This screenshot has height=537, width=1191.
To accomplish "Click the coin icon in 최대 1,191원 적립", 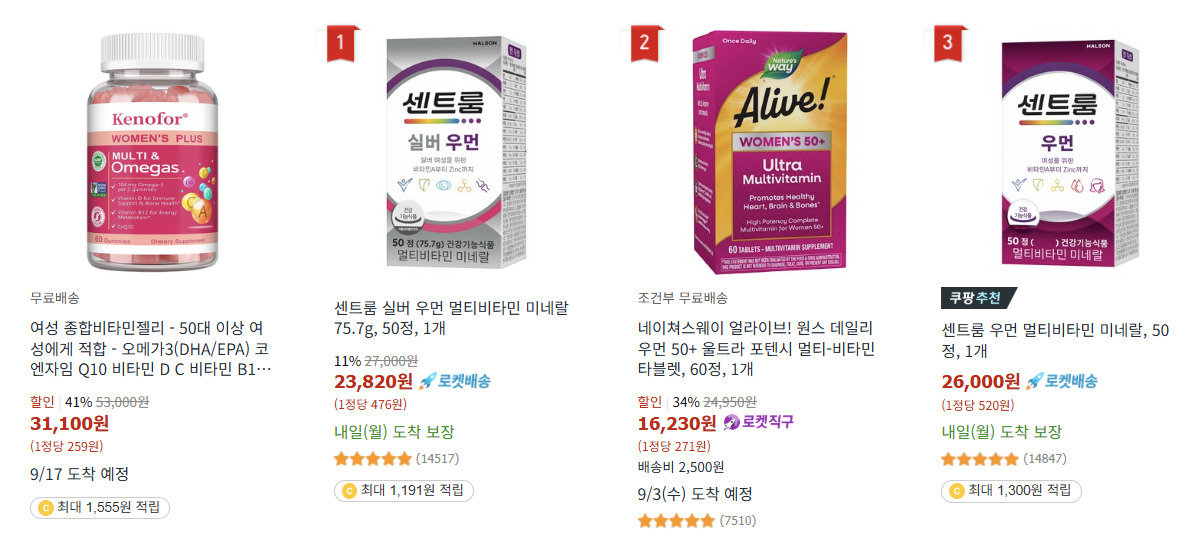I will click(x=349, y=491).
